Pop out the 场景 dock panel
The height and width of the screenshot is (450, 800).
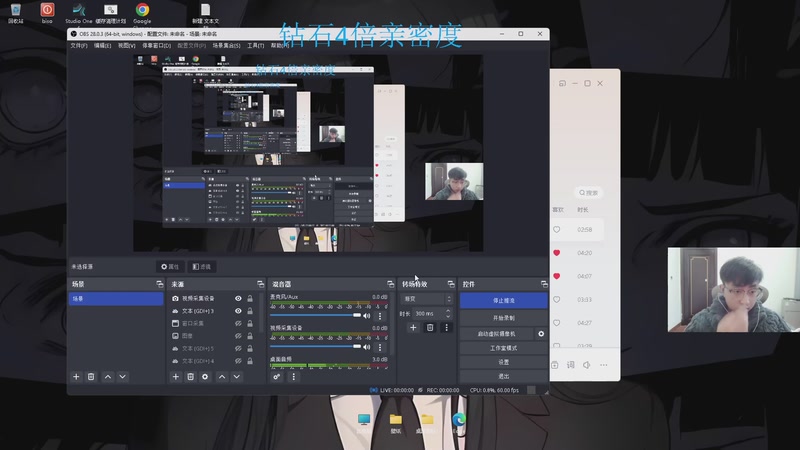click(160, 284)
